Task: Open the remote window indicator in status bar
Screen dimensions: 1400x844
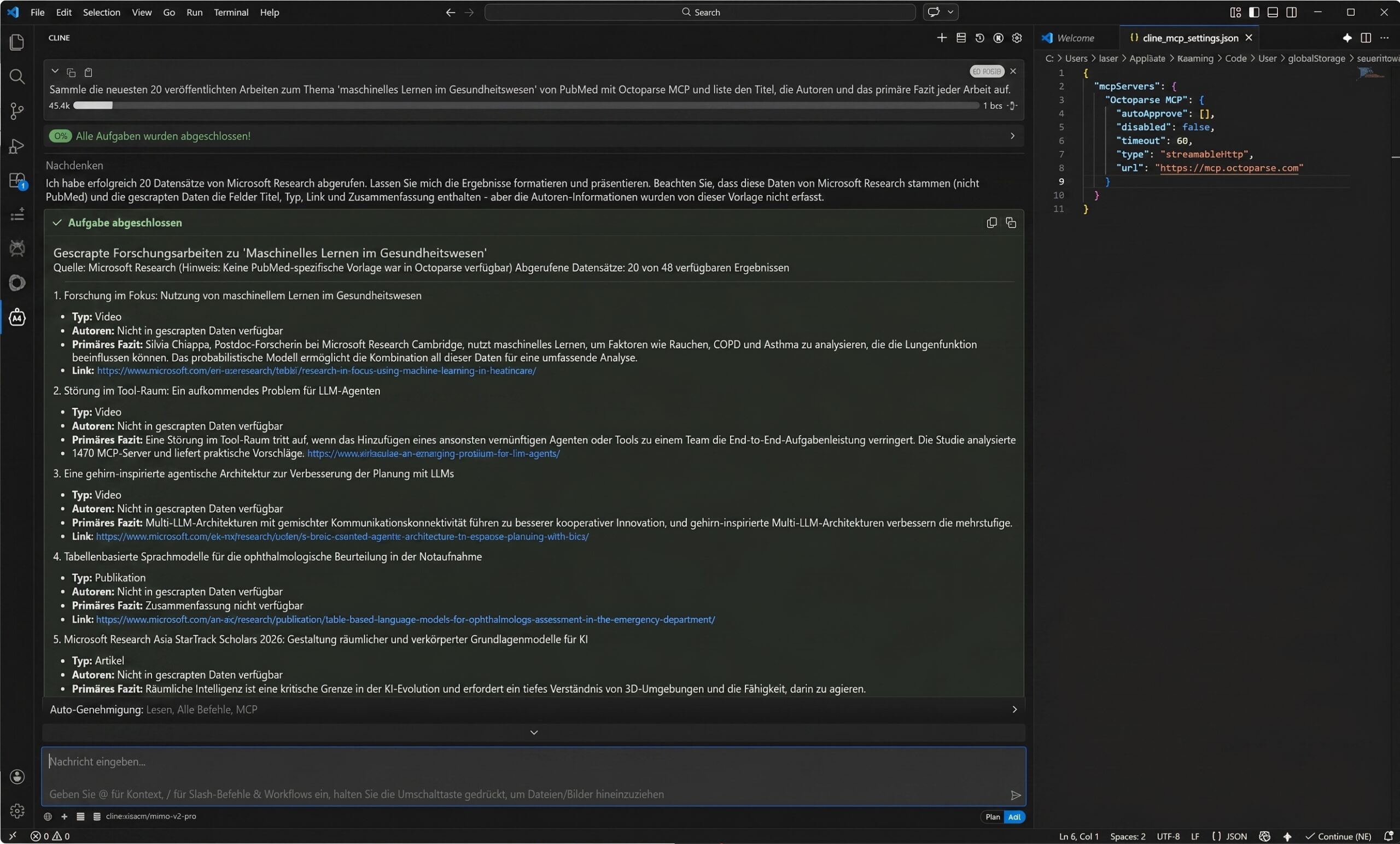Action: pyautogui.click(x=13, y=836)
